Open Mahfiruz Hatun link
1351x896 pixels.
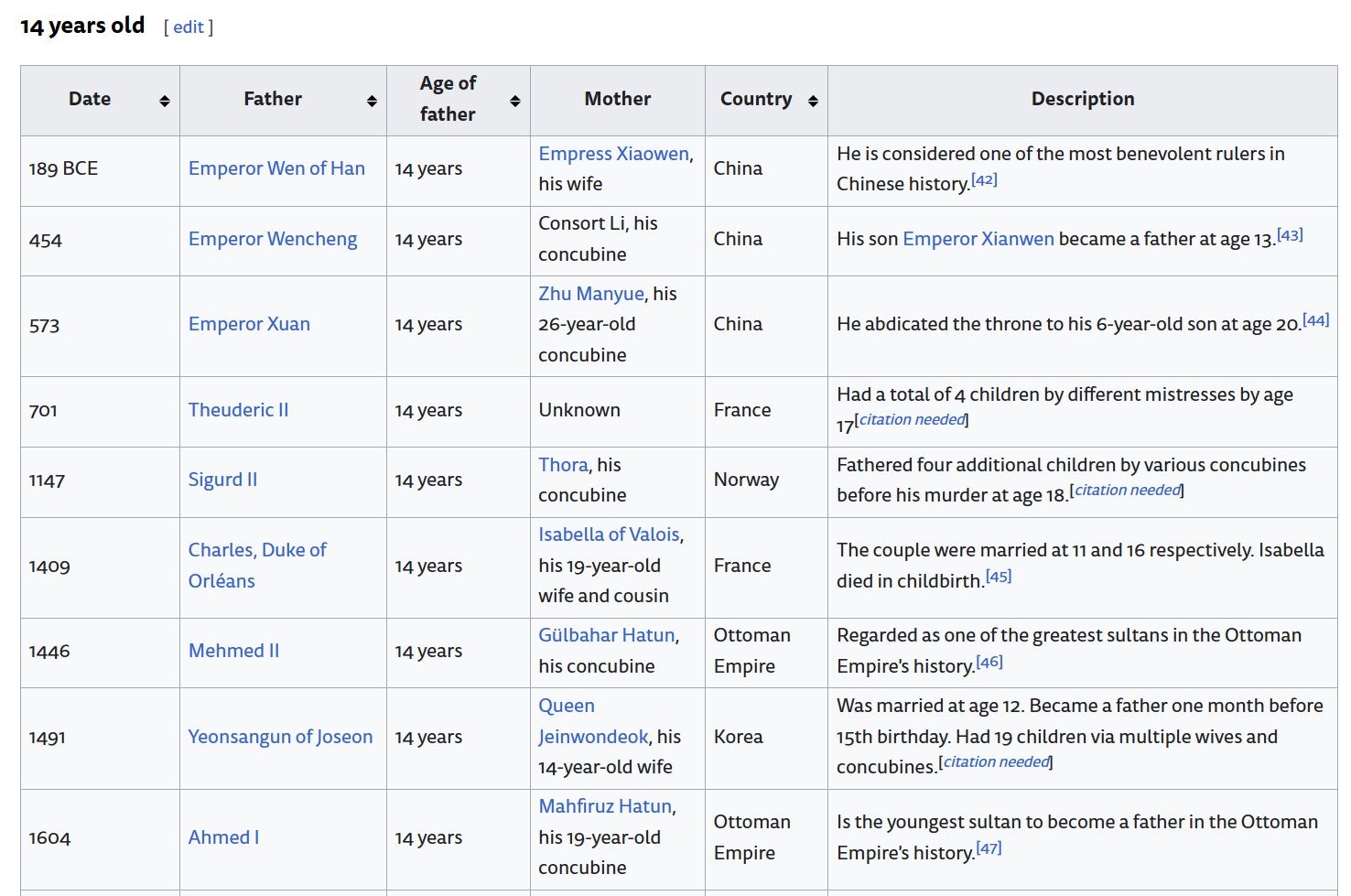click(605, 806)
